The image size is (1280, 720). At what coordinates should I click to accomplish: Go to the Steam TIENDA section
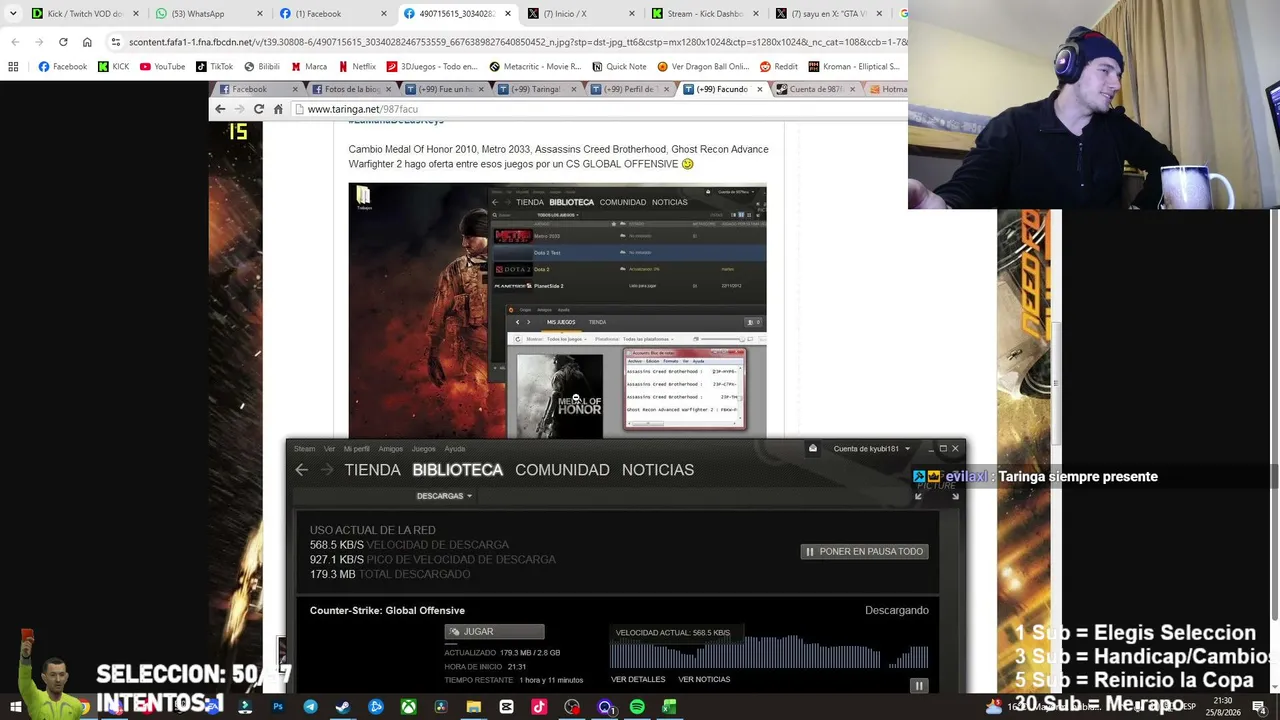click(372, 470)
